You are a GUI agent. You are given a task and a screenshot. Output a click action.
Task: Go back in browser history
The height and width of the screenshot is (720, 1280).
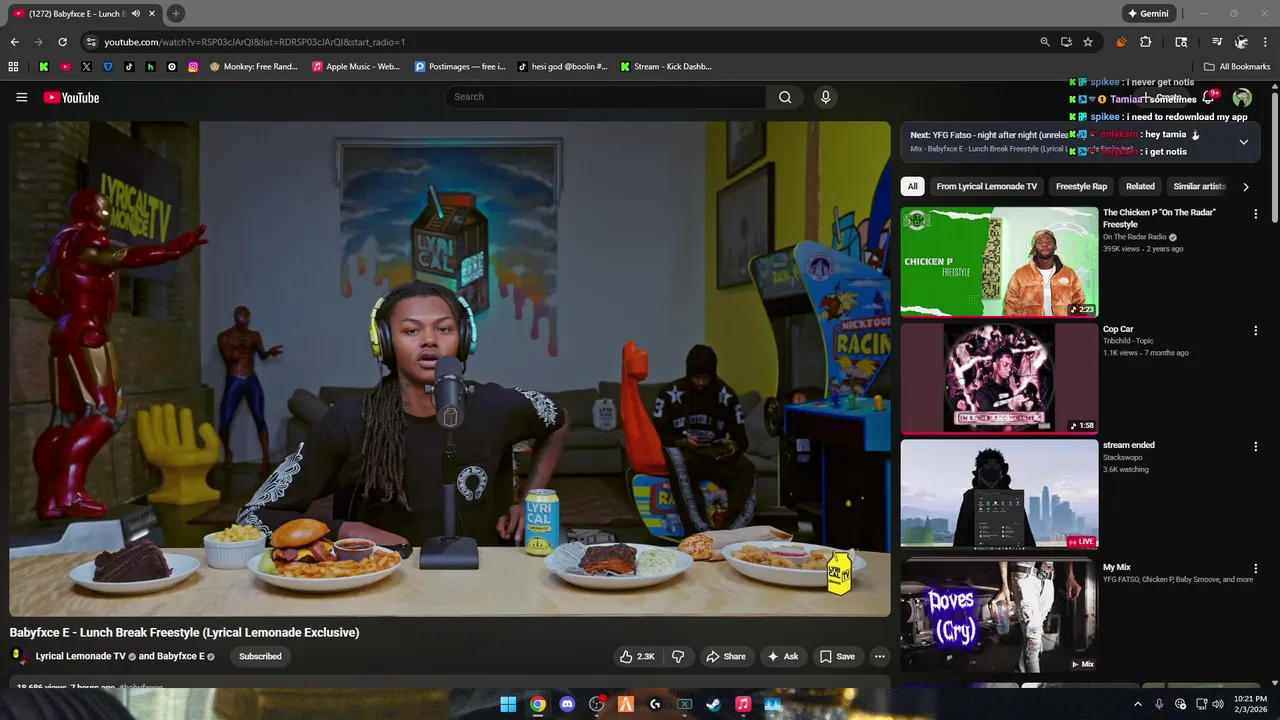pyautogui.click(x=14, y=42)
